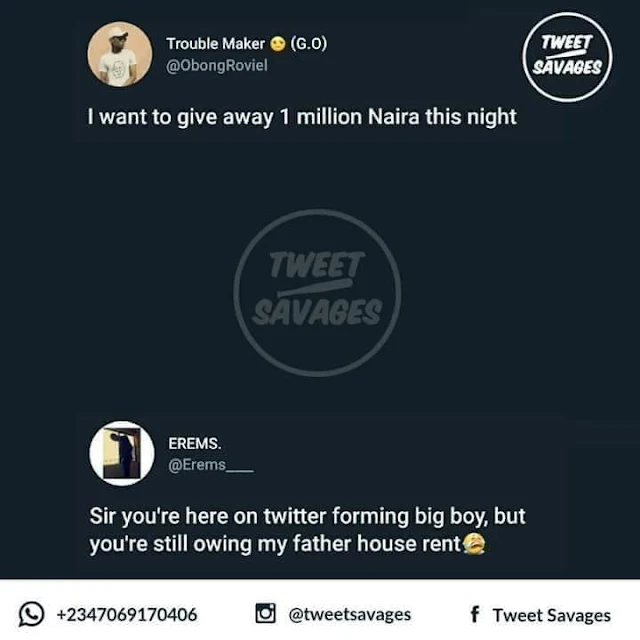Click the Instagram icon in footer

(x=265, y=613)
